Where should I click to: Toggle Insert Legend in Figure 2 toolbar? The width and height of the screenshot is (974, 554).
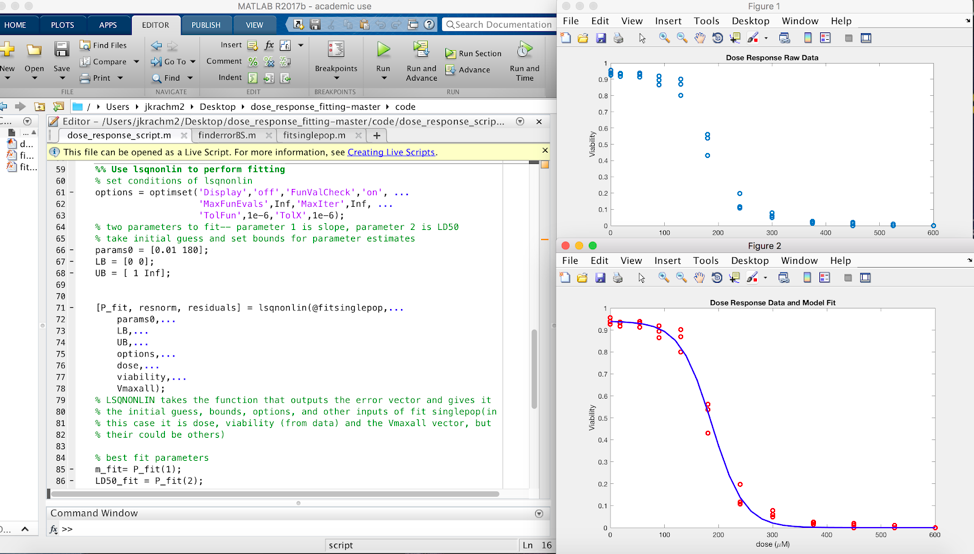[x=824, y=278]
